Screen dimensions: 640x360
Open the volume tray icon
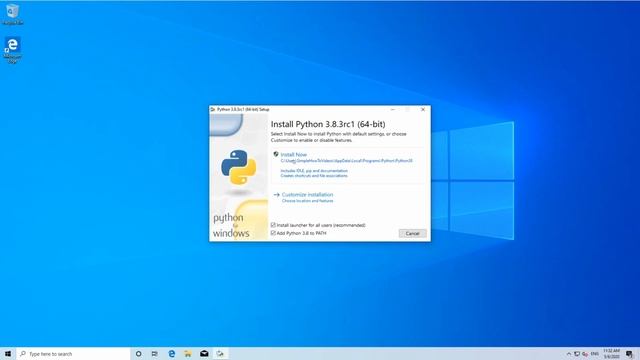tap(585, 354)
